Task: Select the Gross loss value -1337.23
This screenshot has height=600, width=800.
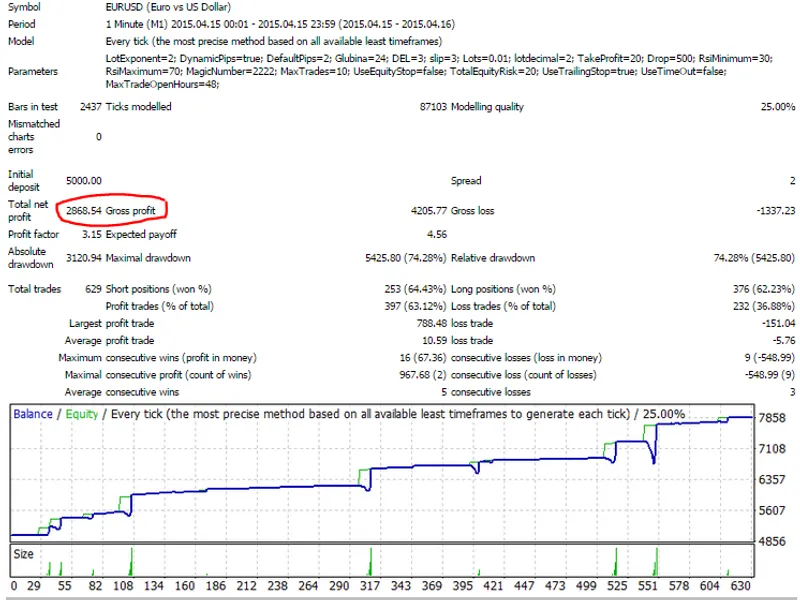Action: click(776, 210)
